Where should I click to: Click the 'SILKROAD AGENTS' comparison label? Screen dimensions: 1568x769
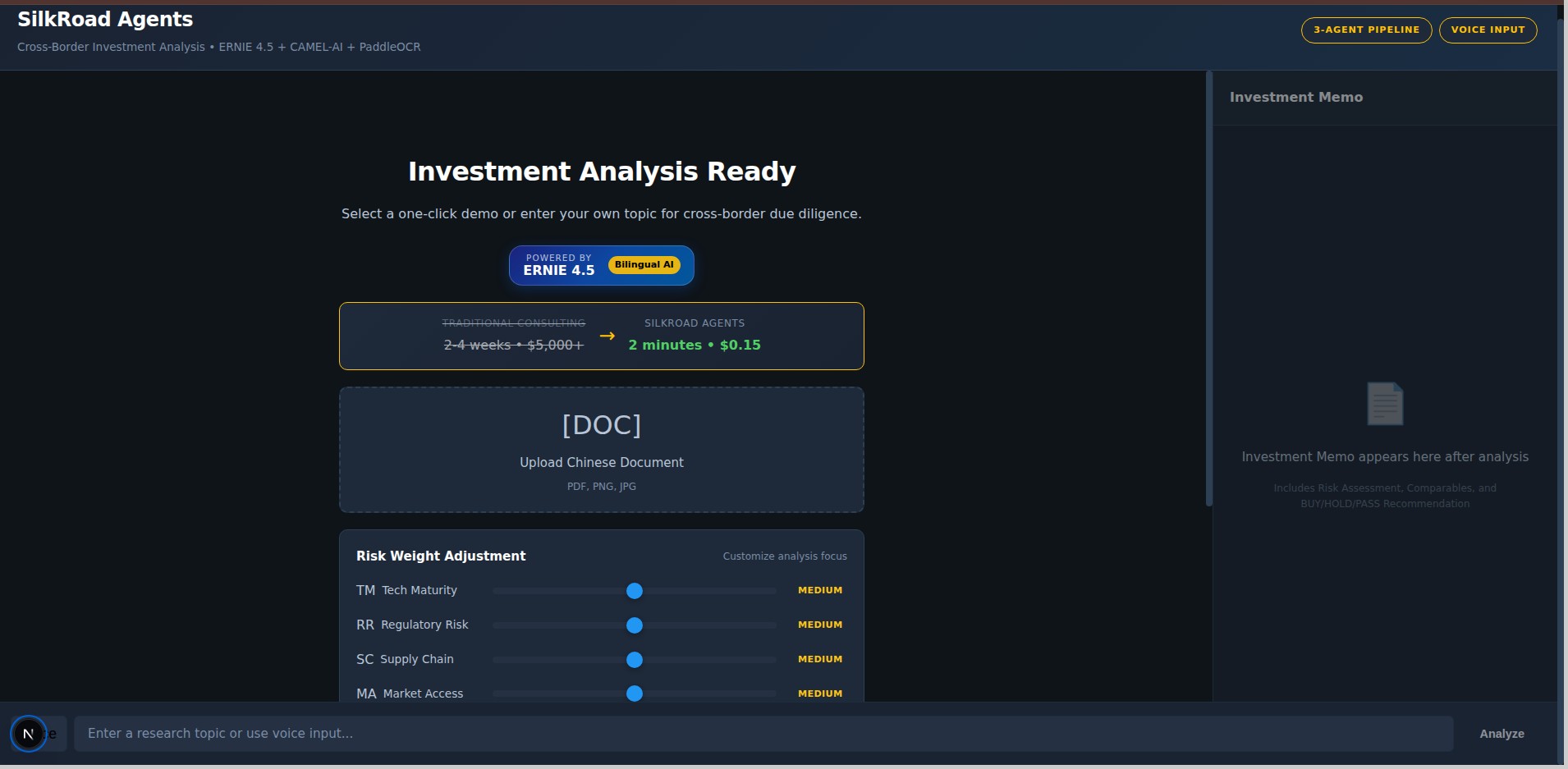(695, 323)
